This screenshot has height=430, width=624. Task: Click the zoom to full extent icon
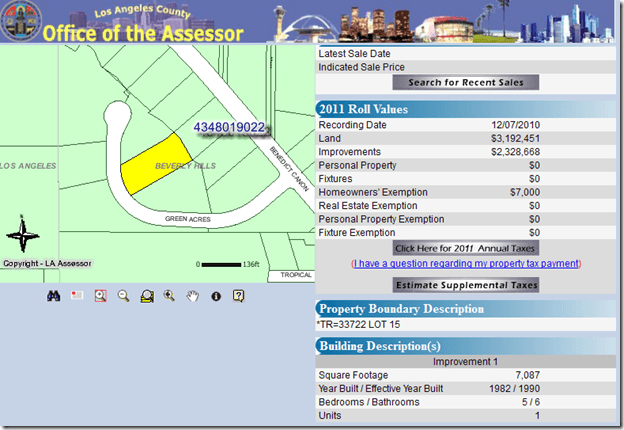click(x=147, y=296)
